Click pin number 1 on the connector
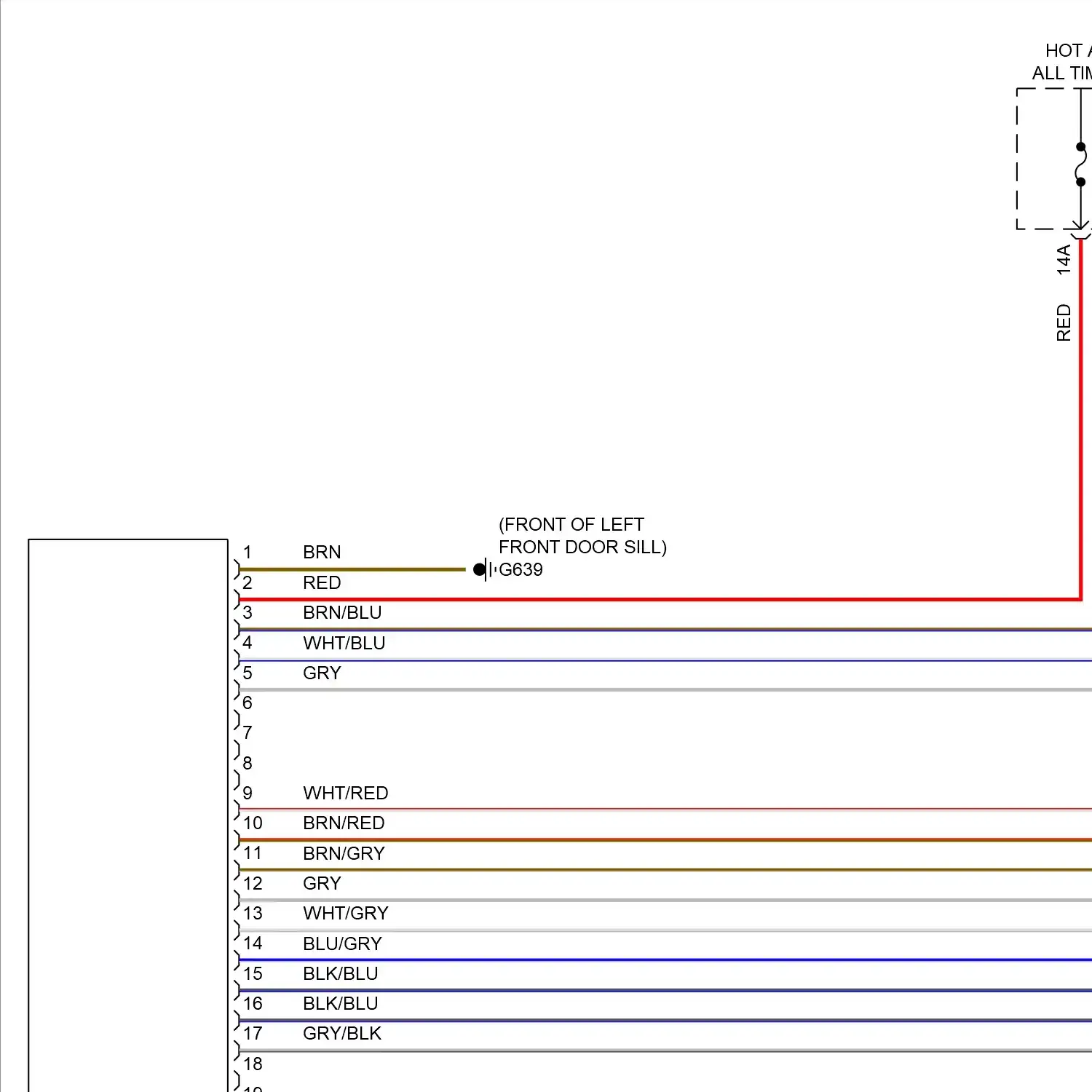Screen dimensions: 1092x1092 point(248,552)
